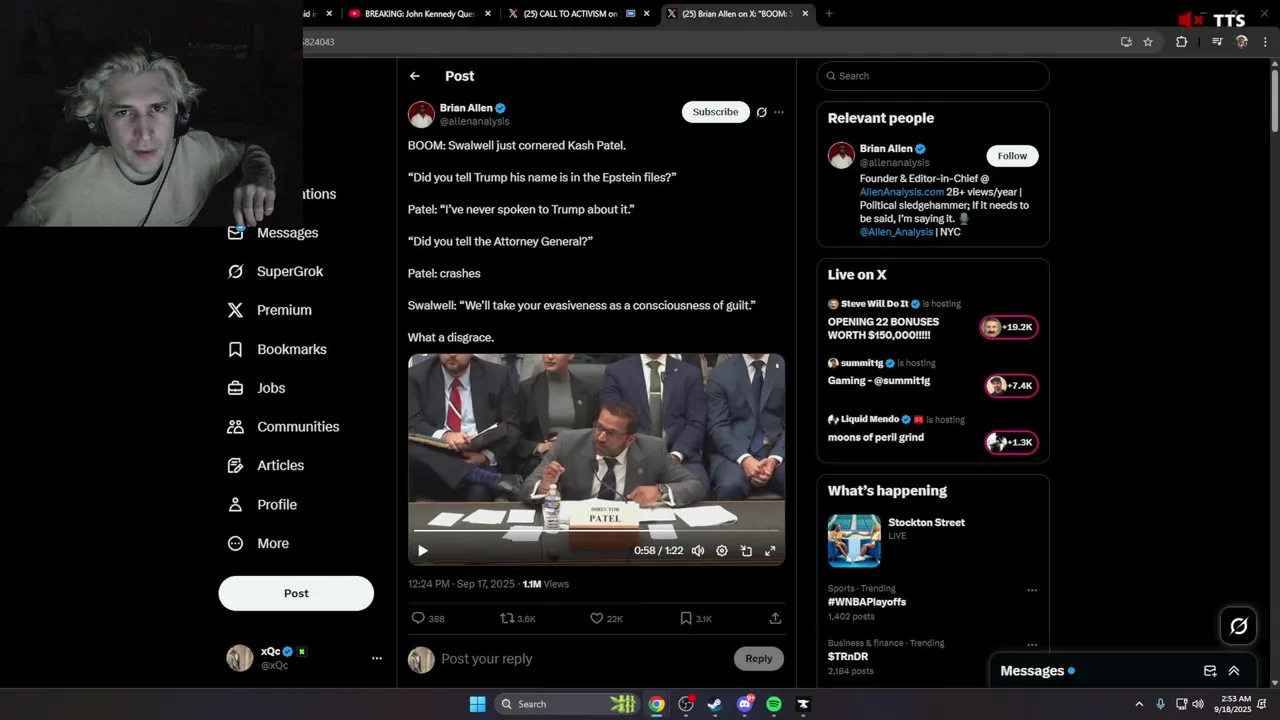The width and height of the screenshot is (1280, 720).
Task: Share the post via the upload icon
Action: click(x=775, y=619)
